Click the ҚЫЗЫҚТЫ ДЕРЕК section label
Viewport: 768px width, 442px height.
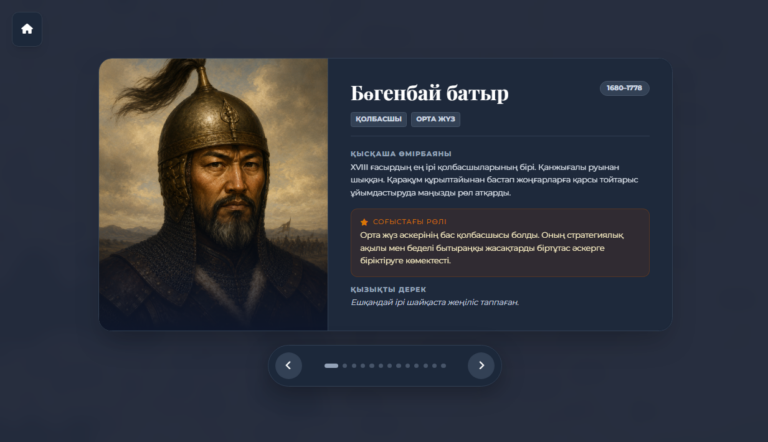tap(388, 290)
